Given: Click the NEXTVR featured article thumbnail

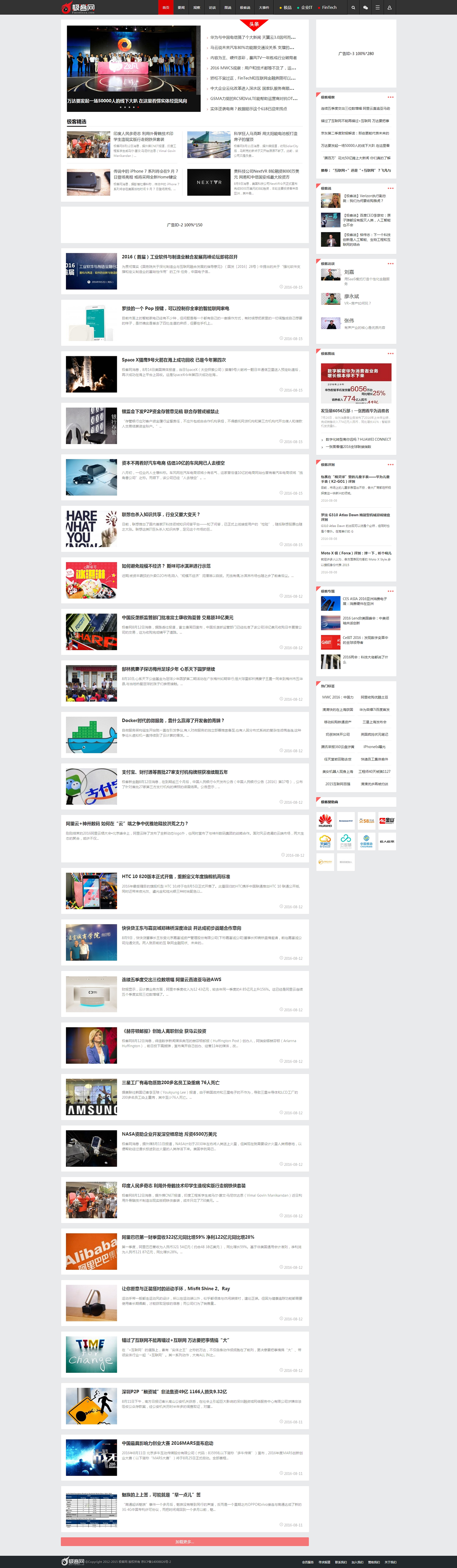Looking at the screenshot, I should click(x=208, y=183).
